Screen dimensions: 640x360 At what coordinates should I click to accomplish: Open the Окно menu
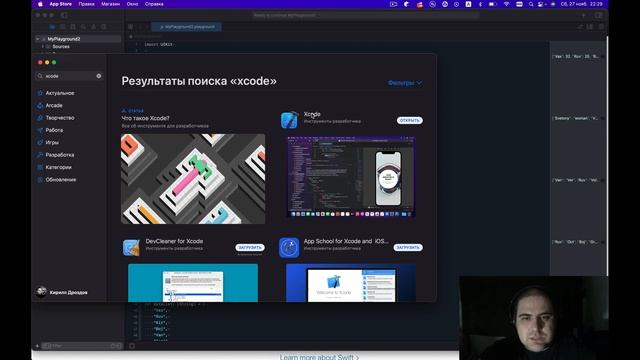click(132, 4)
